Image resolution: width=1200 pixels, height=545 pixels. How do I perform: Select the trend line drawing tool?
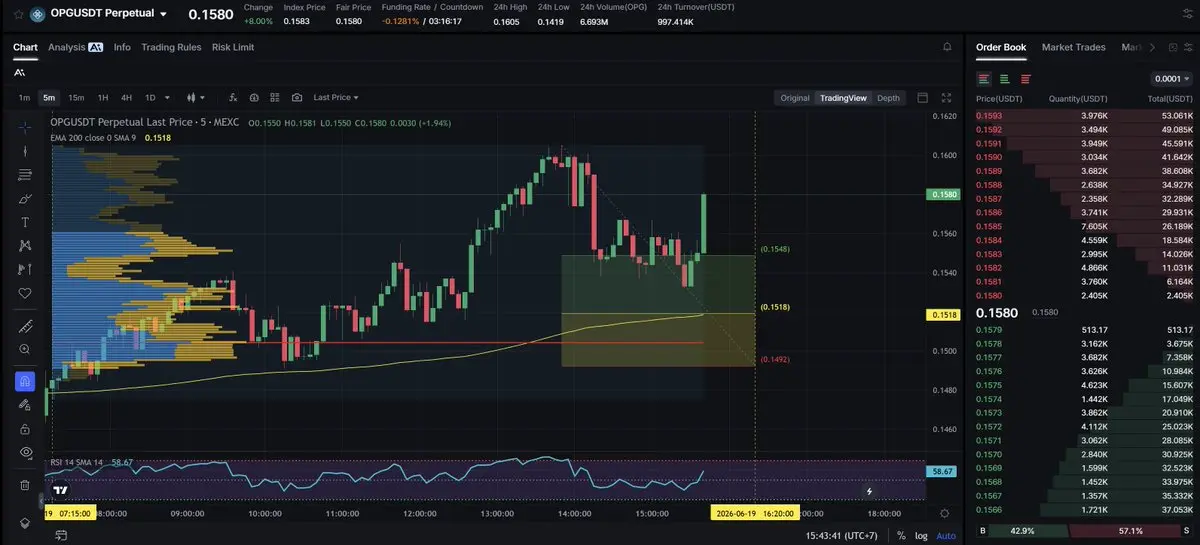tap(25, 152)
